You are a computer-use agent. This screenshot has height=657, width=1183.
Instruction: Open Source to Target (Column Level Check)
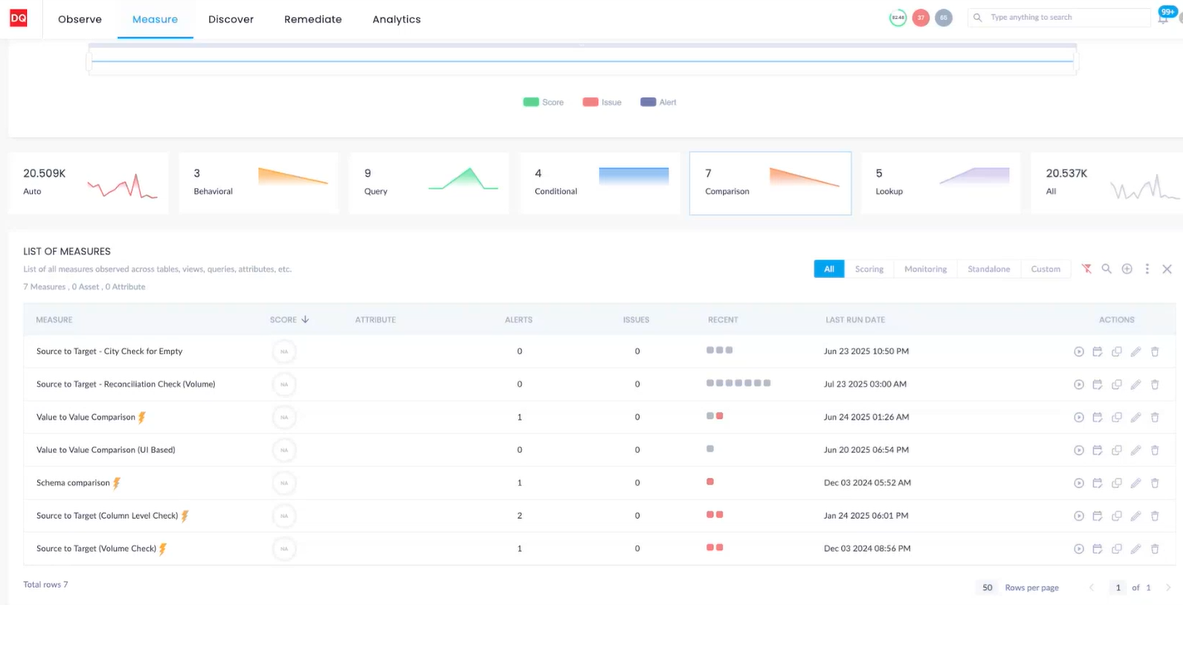tap(107, 516)
